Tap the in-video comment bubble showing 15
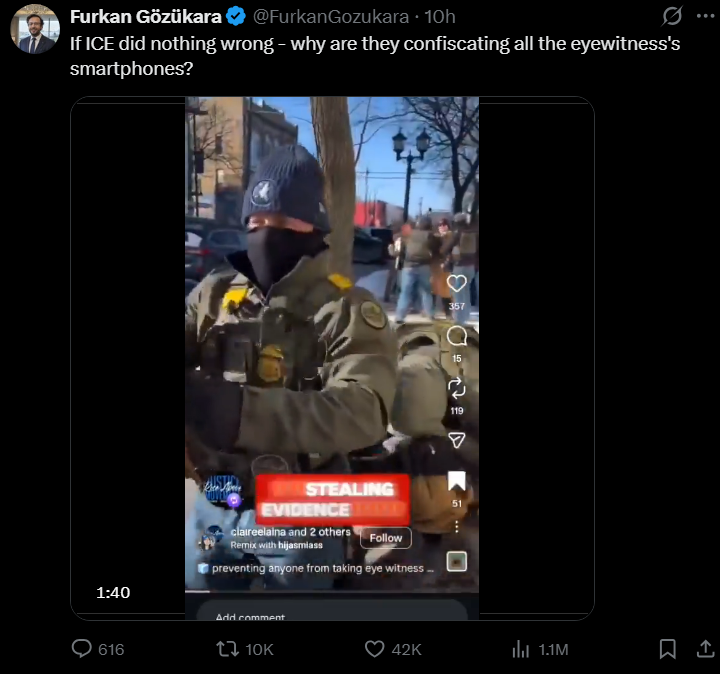The image size is (720, 674). pyautogui.click(x=456, y=336)
